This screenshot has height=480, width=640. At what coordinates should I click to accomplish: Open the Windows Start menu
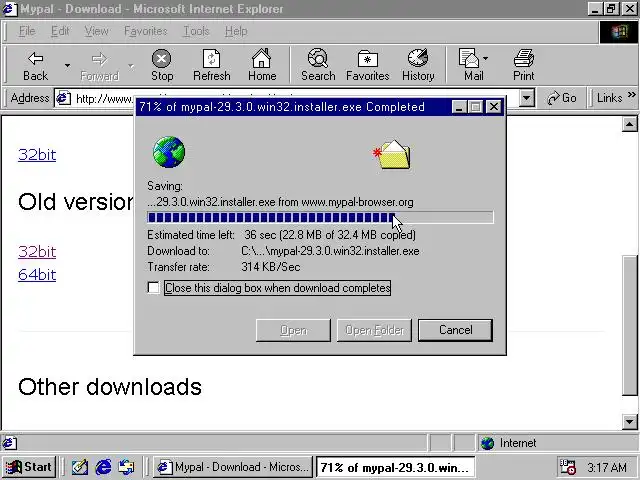point(29,467)
